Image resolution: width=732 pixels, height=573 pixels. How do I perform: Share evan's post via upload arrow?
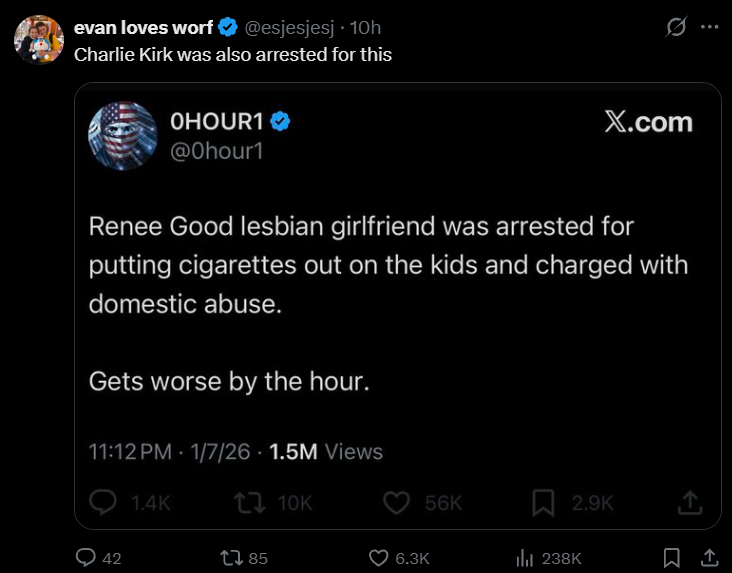click(709, 557)
